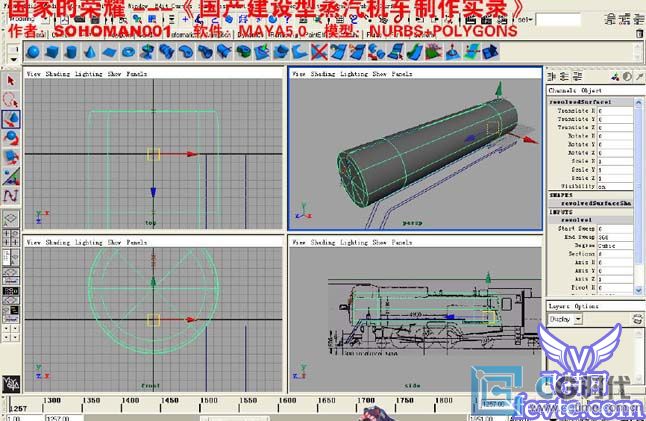Click the Degree field showing Cubic
Image resolution: width=646 pixels, height=421 pixels.
615,246
